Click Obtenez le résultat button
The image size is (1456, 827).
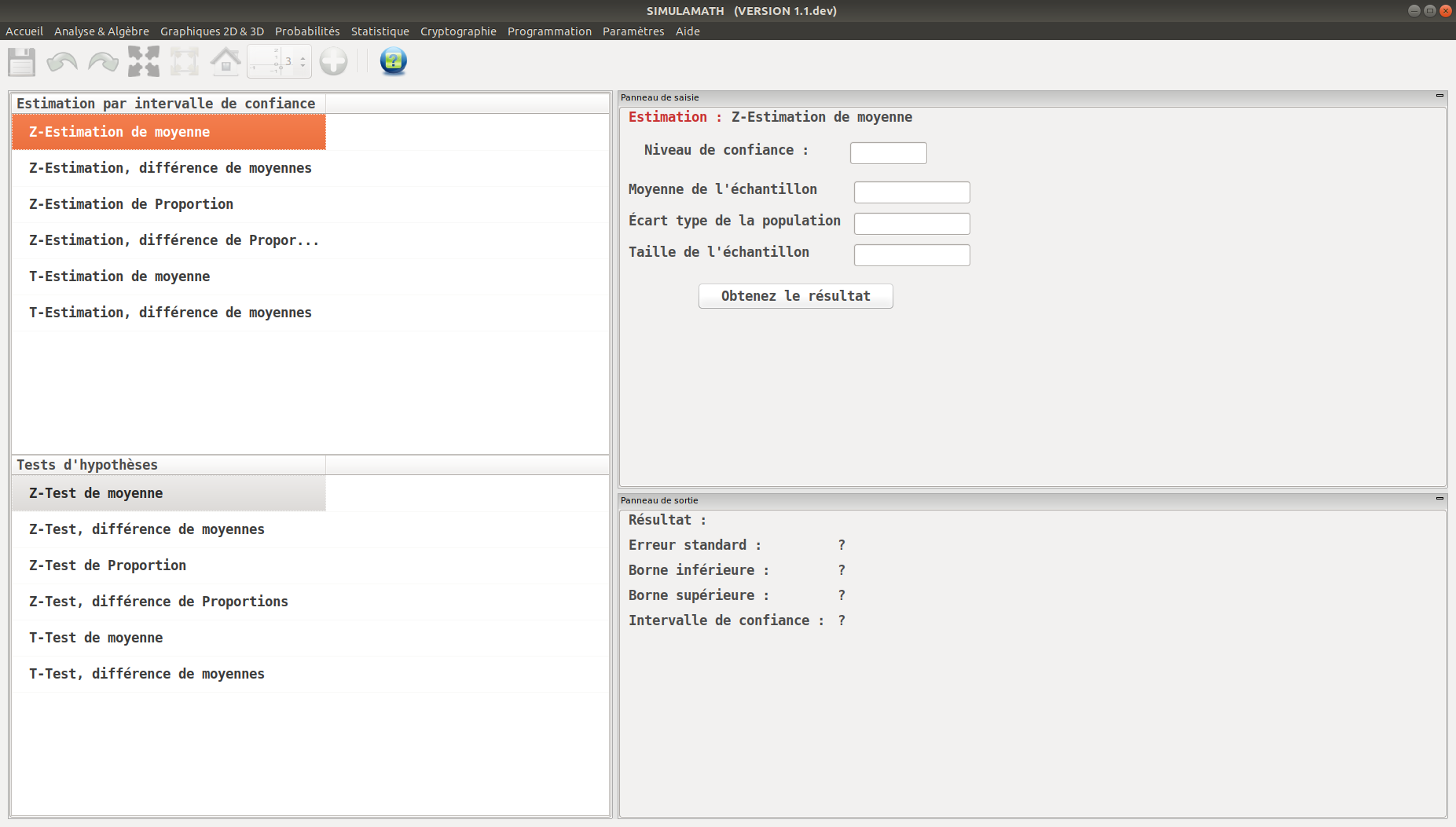pos(796,296)
